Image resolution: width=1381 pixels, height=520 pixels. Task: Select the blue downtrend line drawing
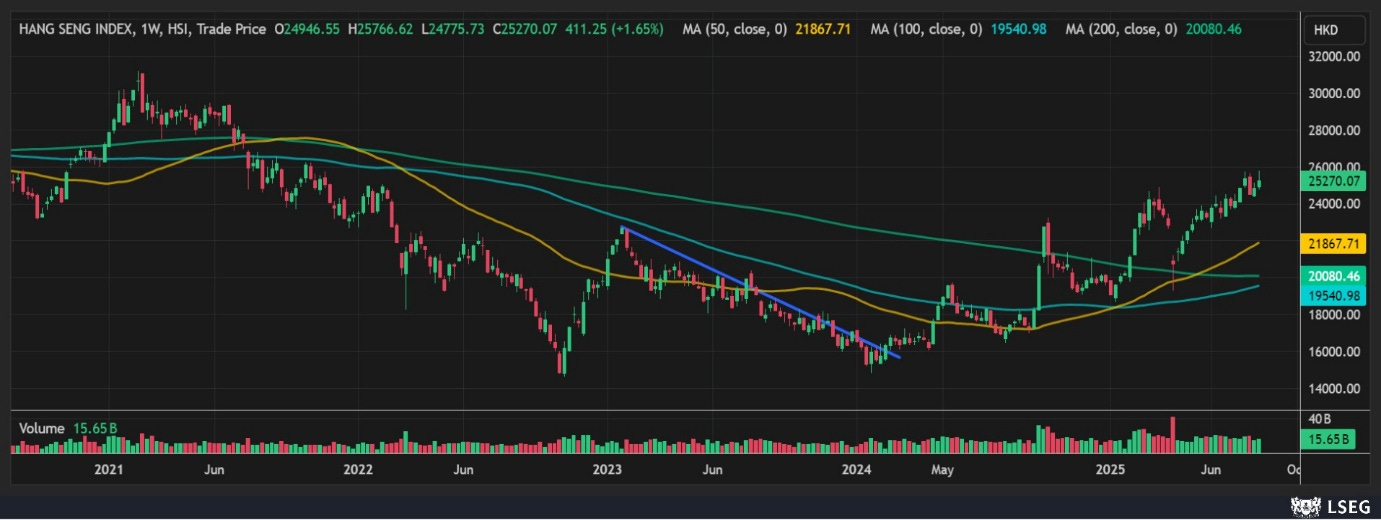(760, 292)
